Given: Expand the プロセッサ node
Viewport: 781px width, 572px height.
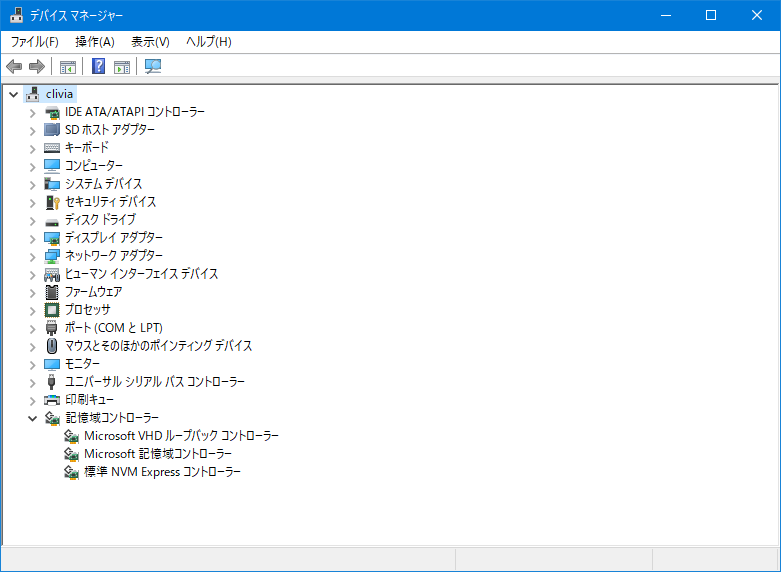Looking at the screenshot, I should pos(33,311).
